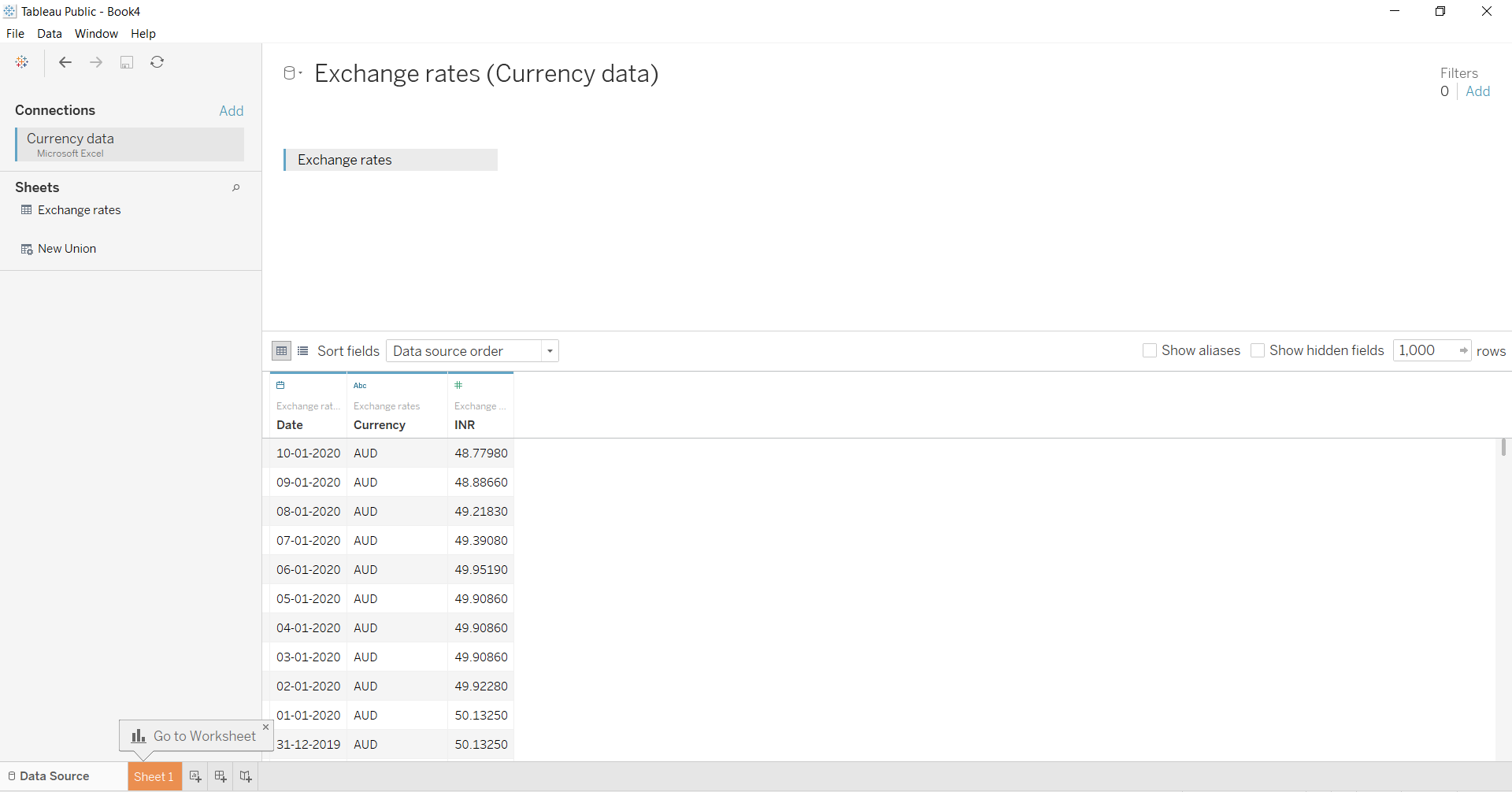Click the INR value 49.21830
The height and width of the screenshot is (792, 1512).
pyautogui.click(x=481, y=512)
